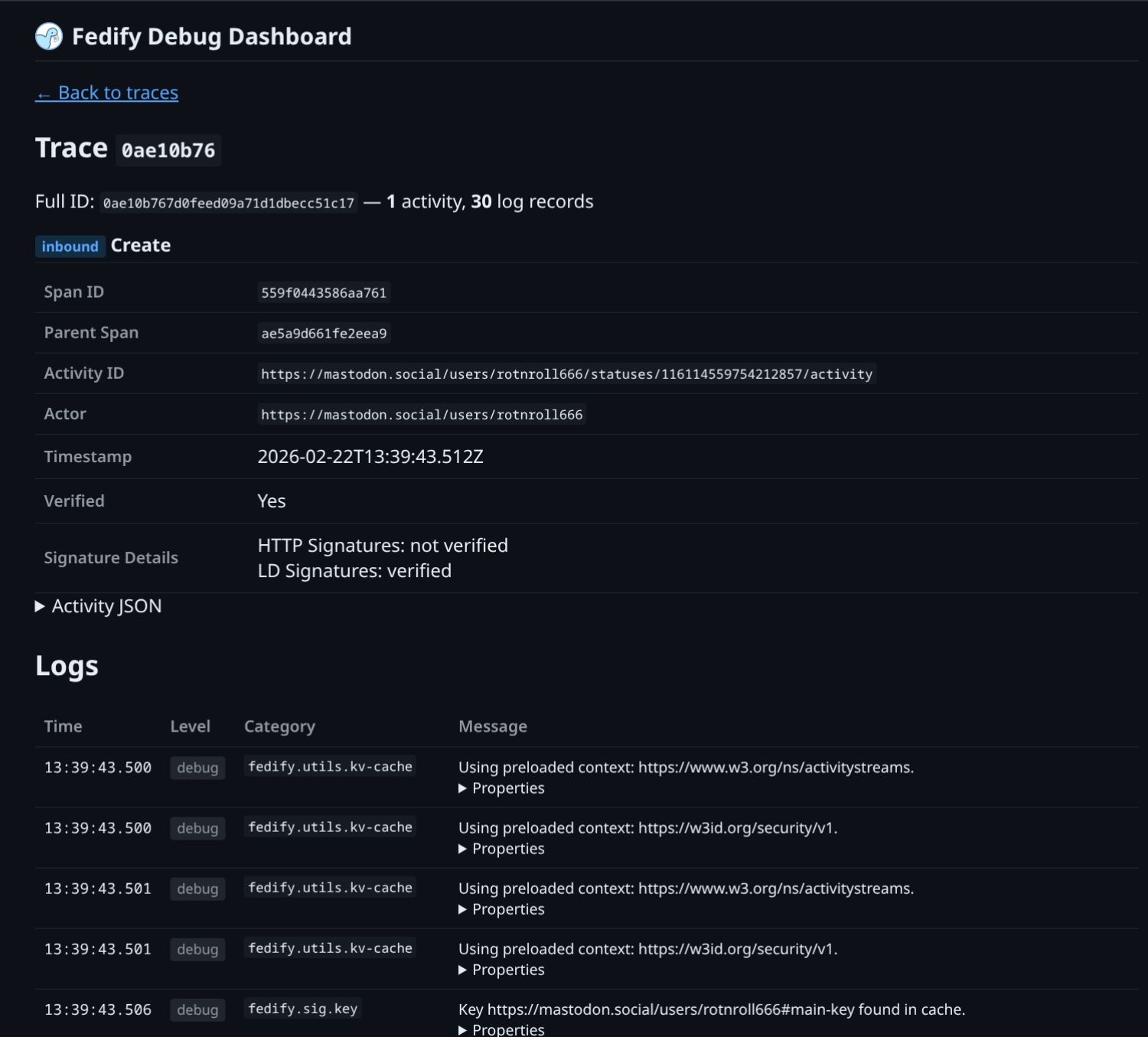Screen dimensions: 1148x1037
Task: Click the Parent Span value ae5a9d661fe2eea9
Action: tap(324, 334)
